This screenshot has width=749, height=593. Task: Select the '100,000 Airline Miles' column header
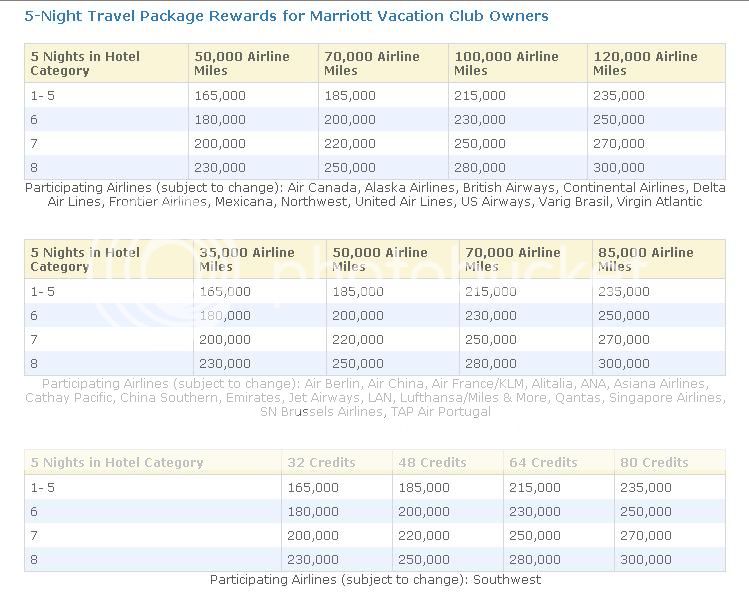pyautogui.click(x=508, y=63)
